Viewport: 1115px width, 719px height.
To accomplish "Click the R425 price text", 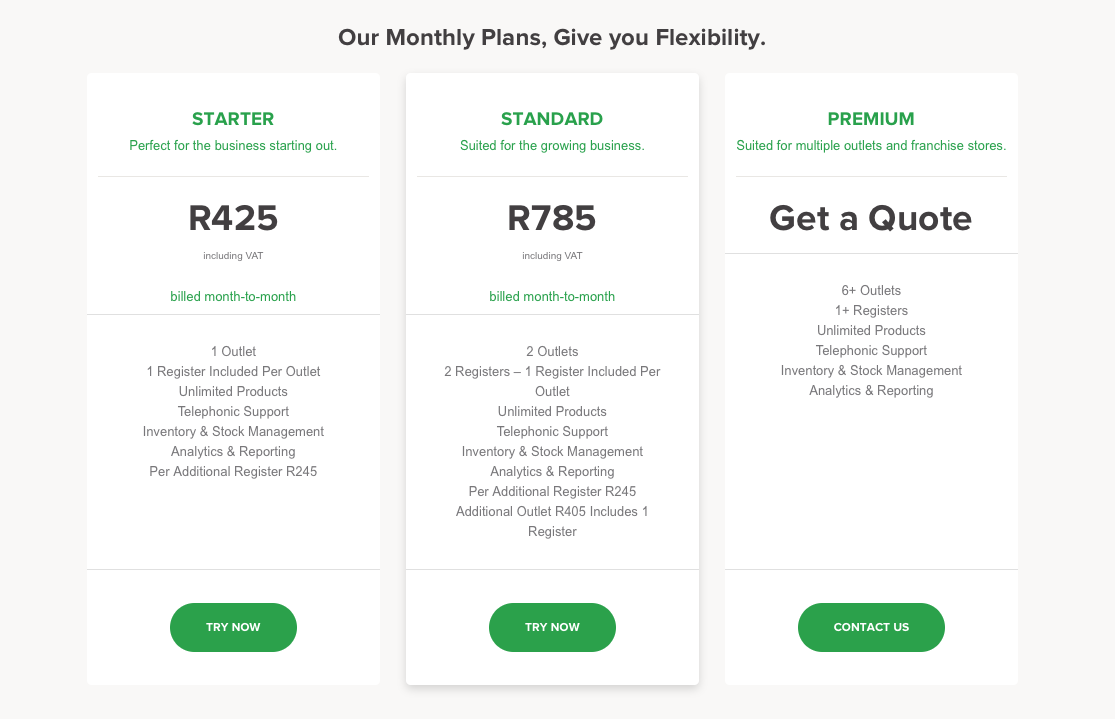I will pyautogui.click(x=233, y=218).
